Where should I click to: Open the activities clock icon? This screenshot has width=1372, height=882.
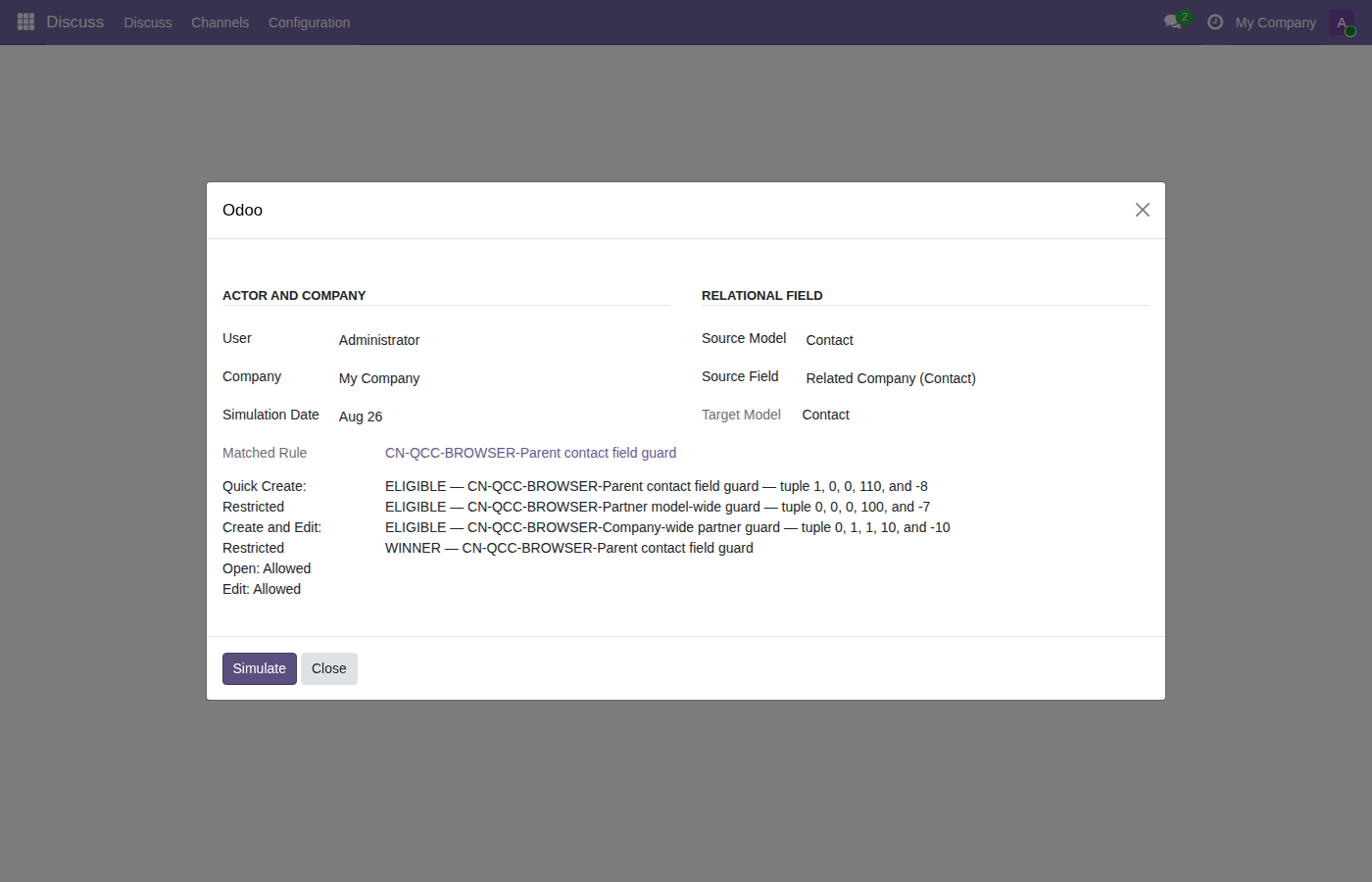(x=1215, y=22)
